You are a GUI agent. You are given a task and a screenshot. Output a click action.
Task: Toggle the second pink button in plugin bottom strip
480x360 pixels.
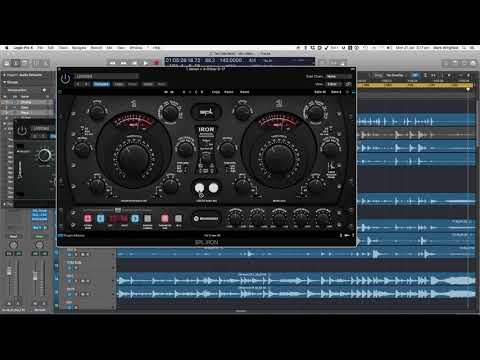pos(165,218)
